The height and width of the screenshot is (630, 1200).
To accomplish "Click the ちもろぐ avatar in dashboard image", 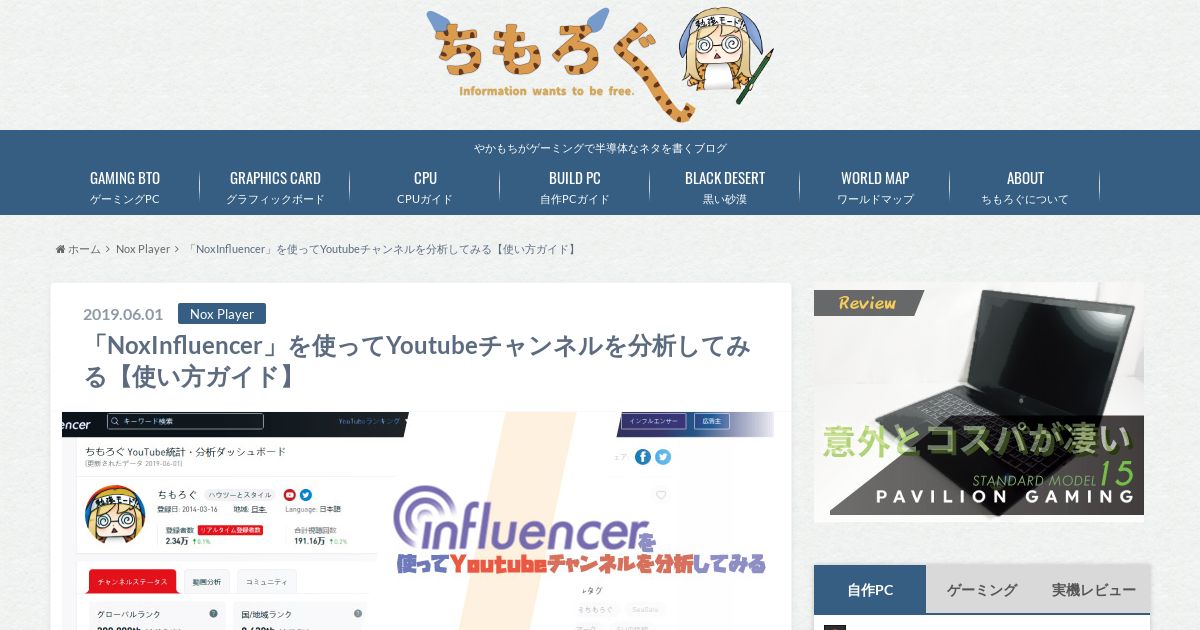I will click(115, 514).
